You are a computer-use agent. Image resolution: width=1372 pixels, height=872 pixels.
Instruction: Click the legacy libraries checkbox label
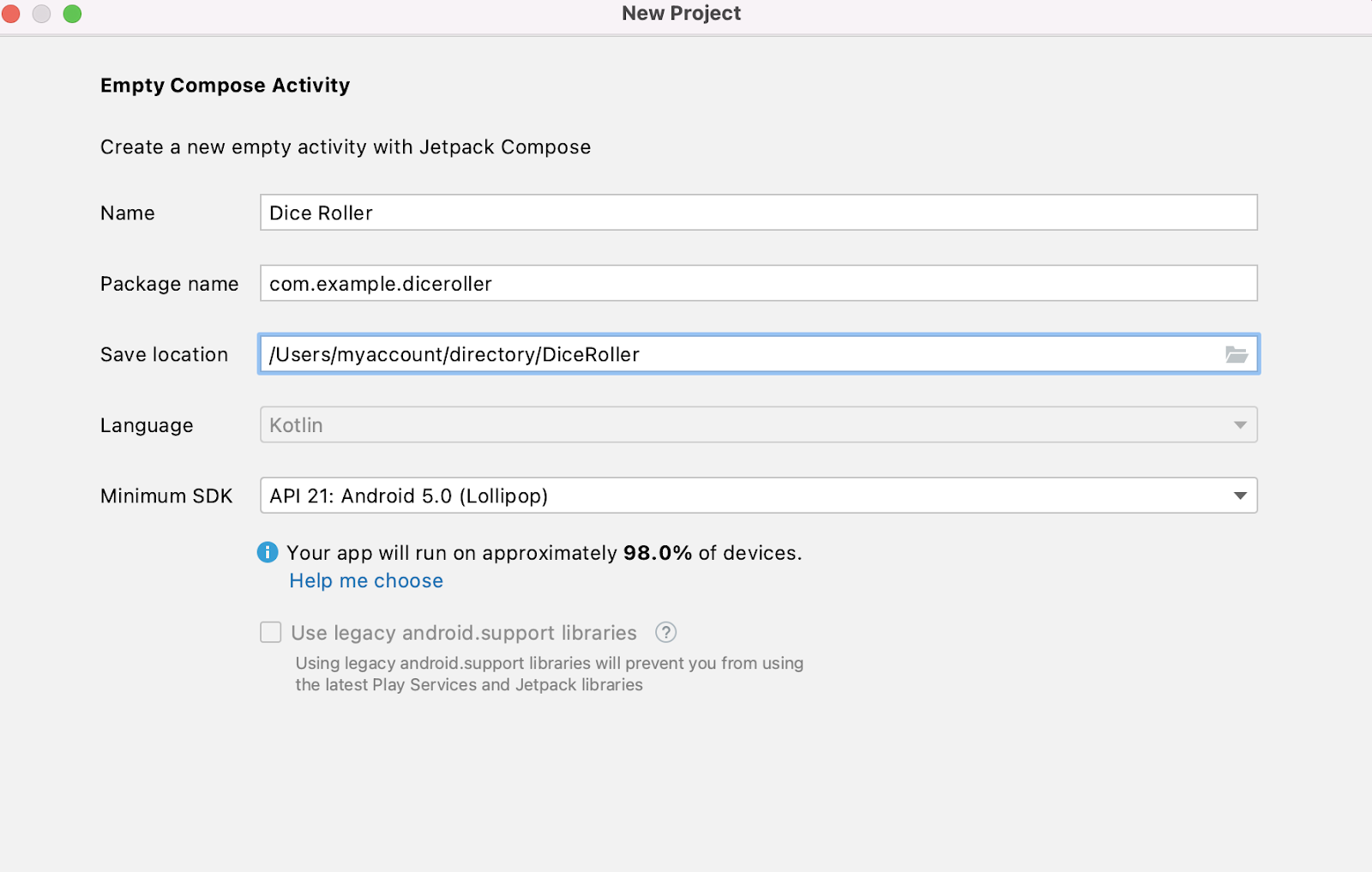coord(463,633)
